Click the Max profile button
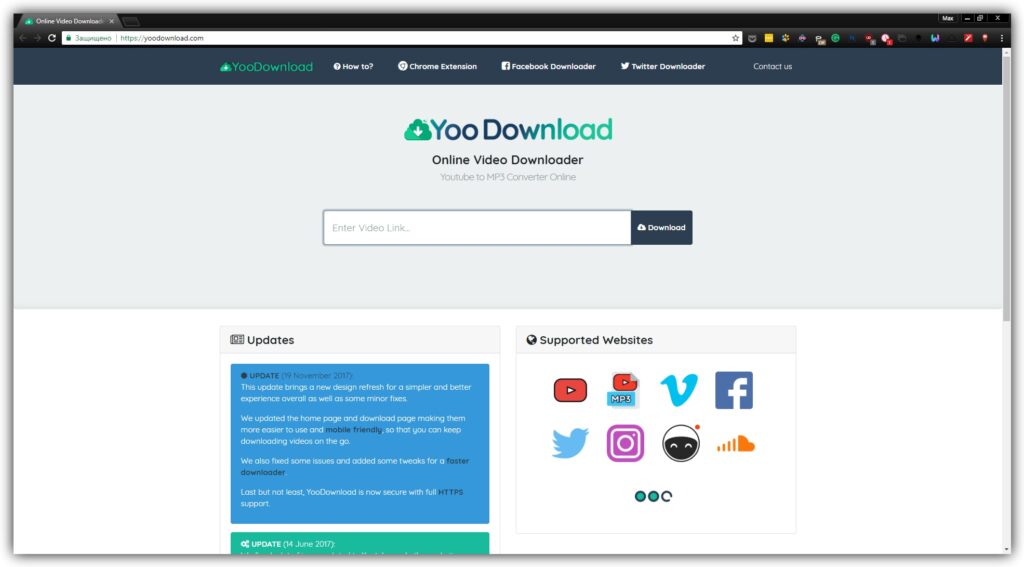This screenshot has height=567, width=1024. pos(948,18)
